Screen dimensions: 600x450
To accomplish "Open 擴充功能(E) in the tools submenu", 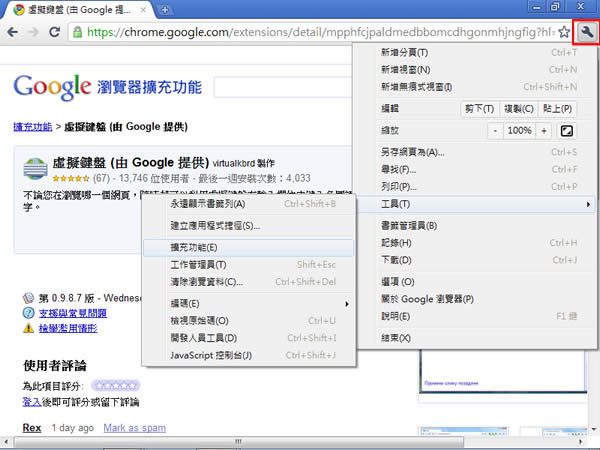I will tap(249, 248).
